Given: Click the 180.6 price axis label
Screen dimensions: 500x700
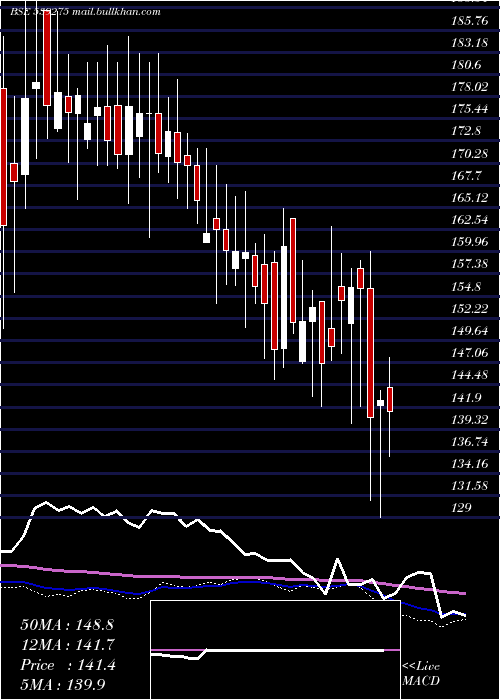Looking at the screenshot, I should (x=467, y=65).
